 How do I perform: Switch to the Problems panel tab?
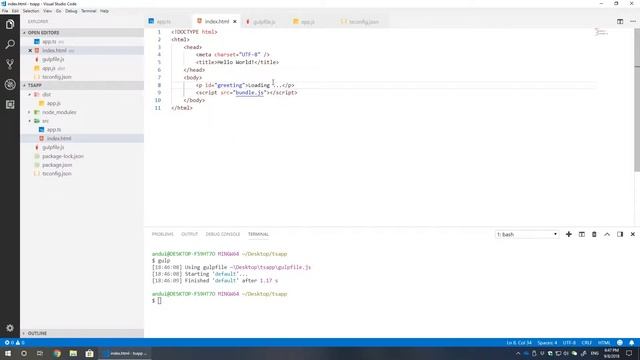coord(162,234)
